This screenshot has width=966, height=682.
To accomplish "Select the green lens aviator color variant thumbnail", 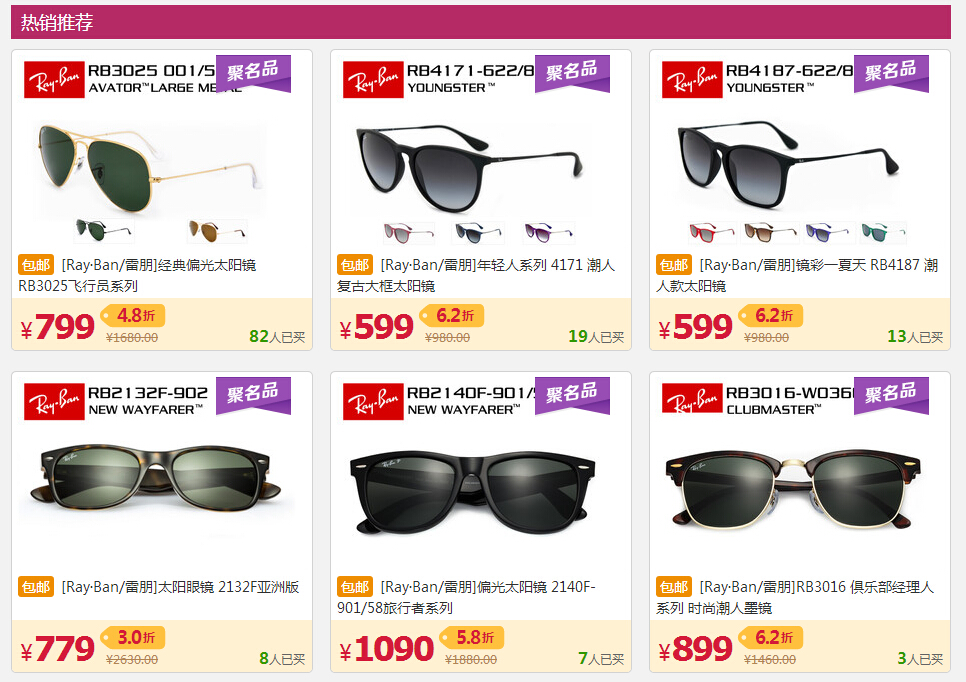I will pos(103,231).
